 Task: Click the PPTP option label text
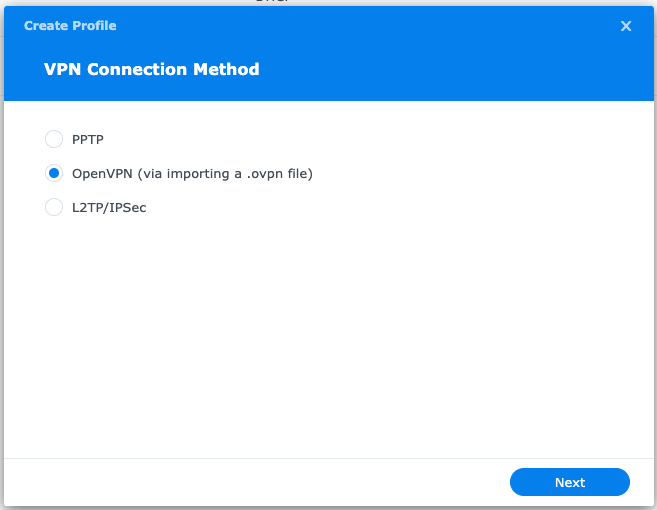tap(87, 139)
